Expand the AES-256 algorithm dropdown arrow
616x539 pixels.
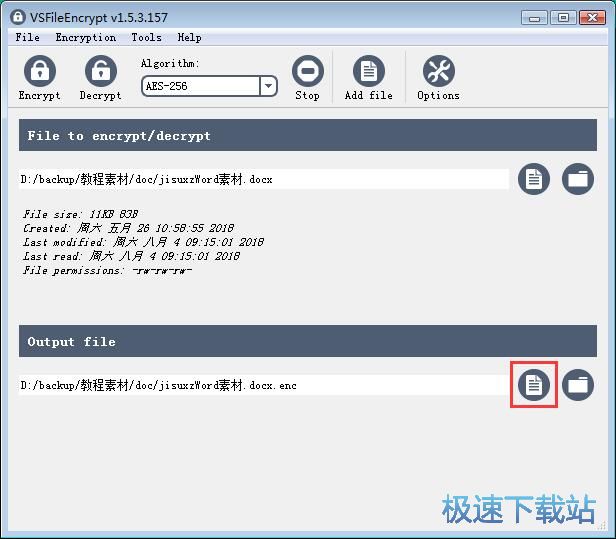pos(268,86)
